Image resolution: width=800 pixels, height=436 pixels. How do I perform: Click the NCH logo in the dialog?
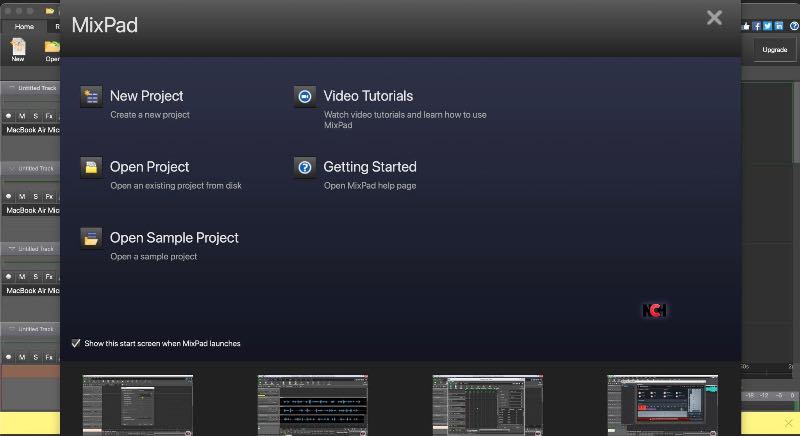(654, 311)
